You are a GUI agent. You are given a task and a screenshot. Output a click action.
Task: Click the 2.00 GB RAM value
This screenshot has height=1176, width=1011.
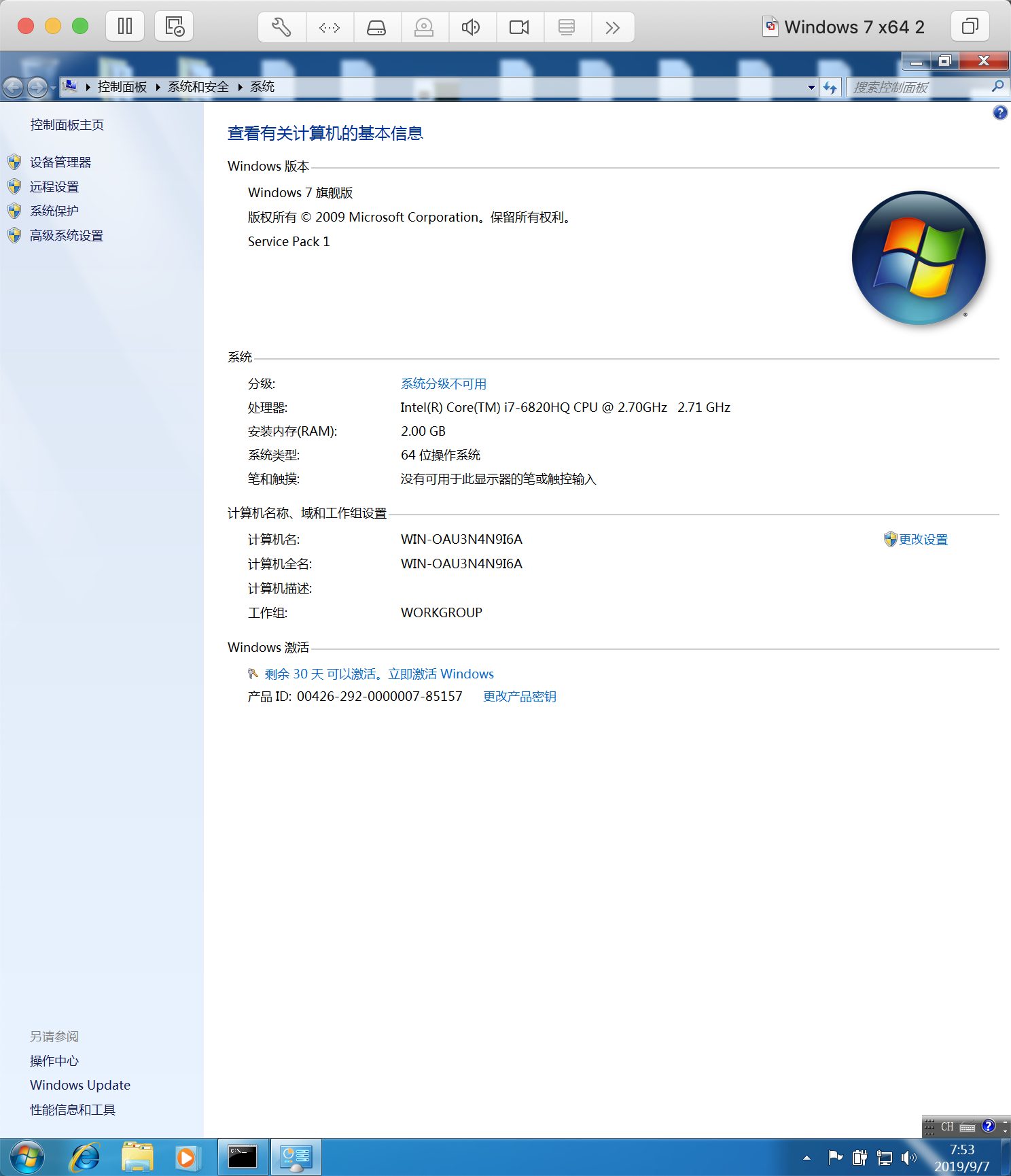423,432
